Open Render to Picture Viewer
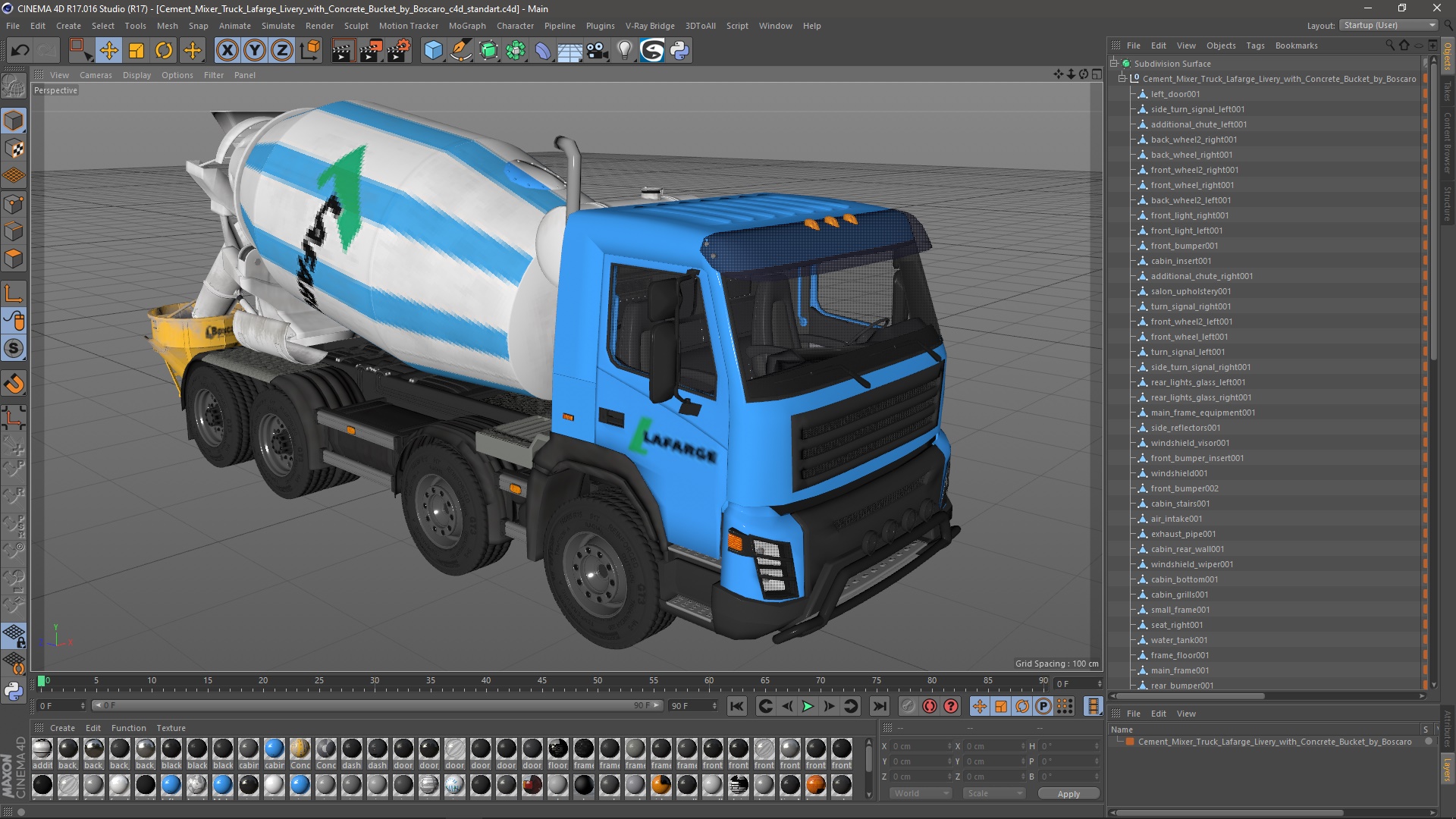The image size is (1456, 819). pyautogui.click(x=371, y=51)
